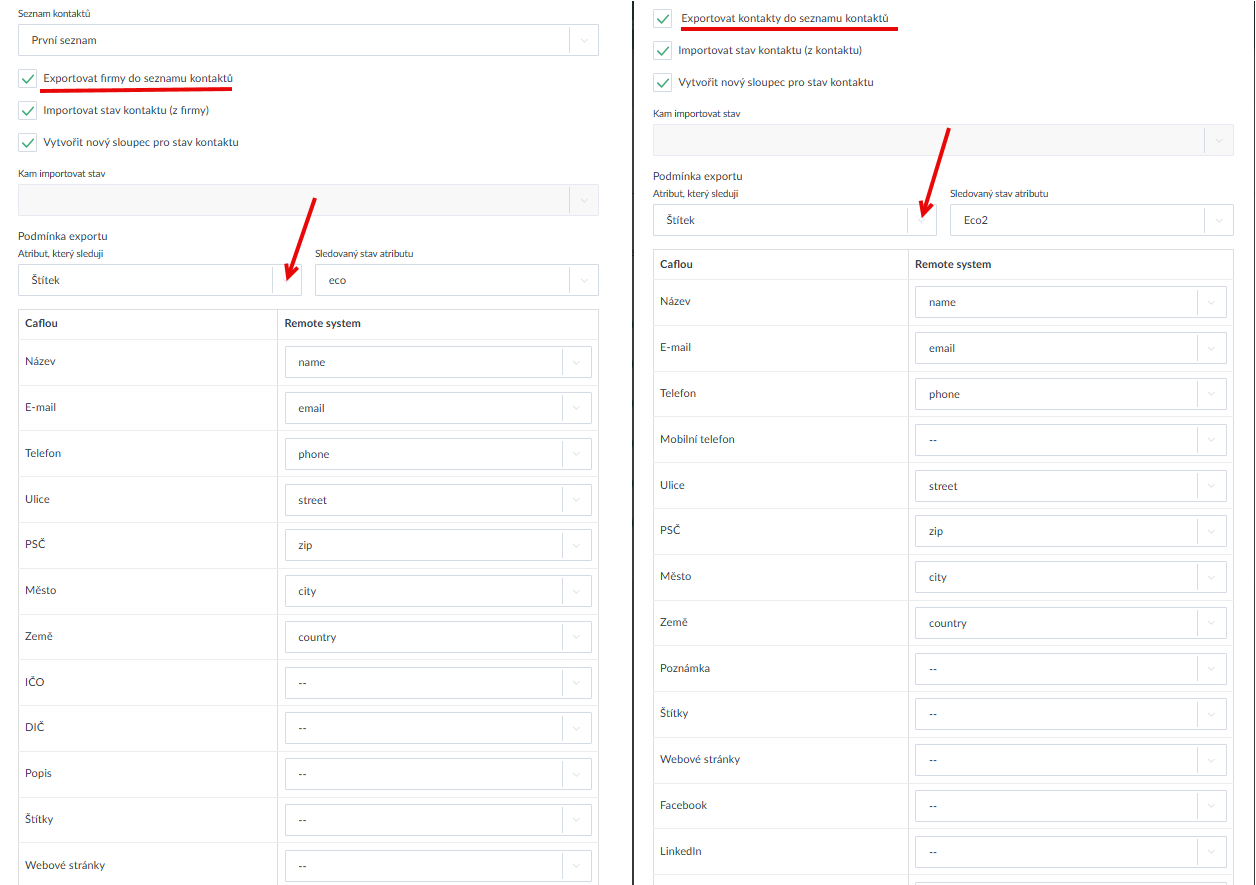Select the "eco" tracked state field

click(440, 281)
